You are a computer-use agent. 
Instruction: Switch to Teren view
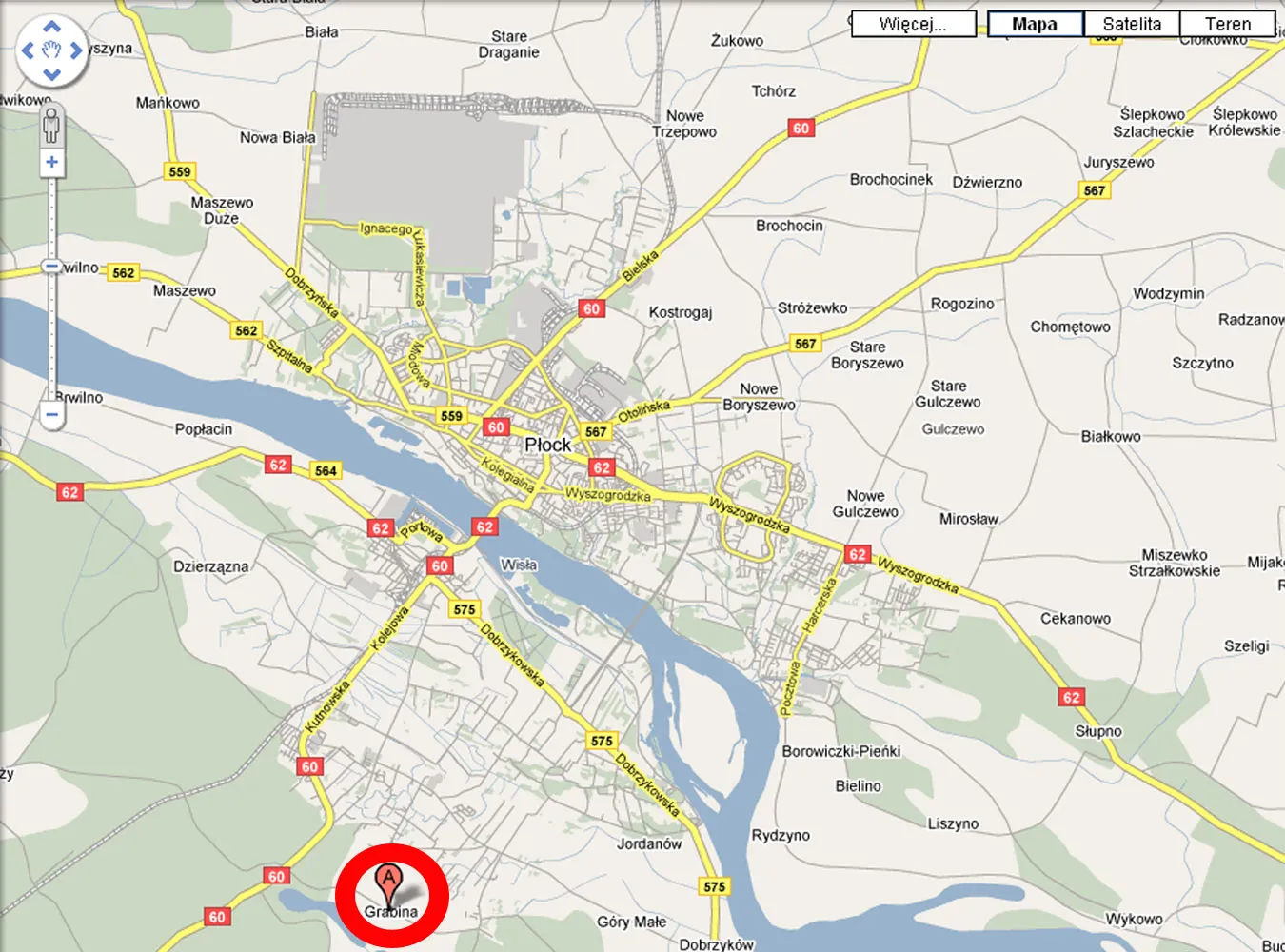pyautogui.click(x=1228, y=25)
